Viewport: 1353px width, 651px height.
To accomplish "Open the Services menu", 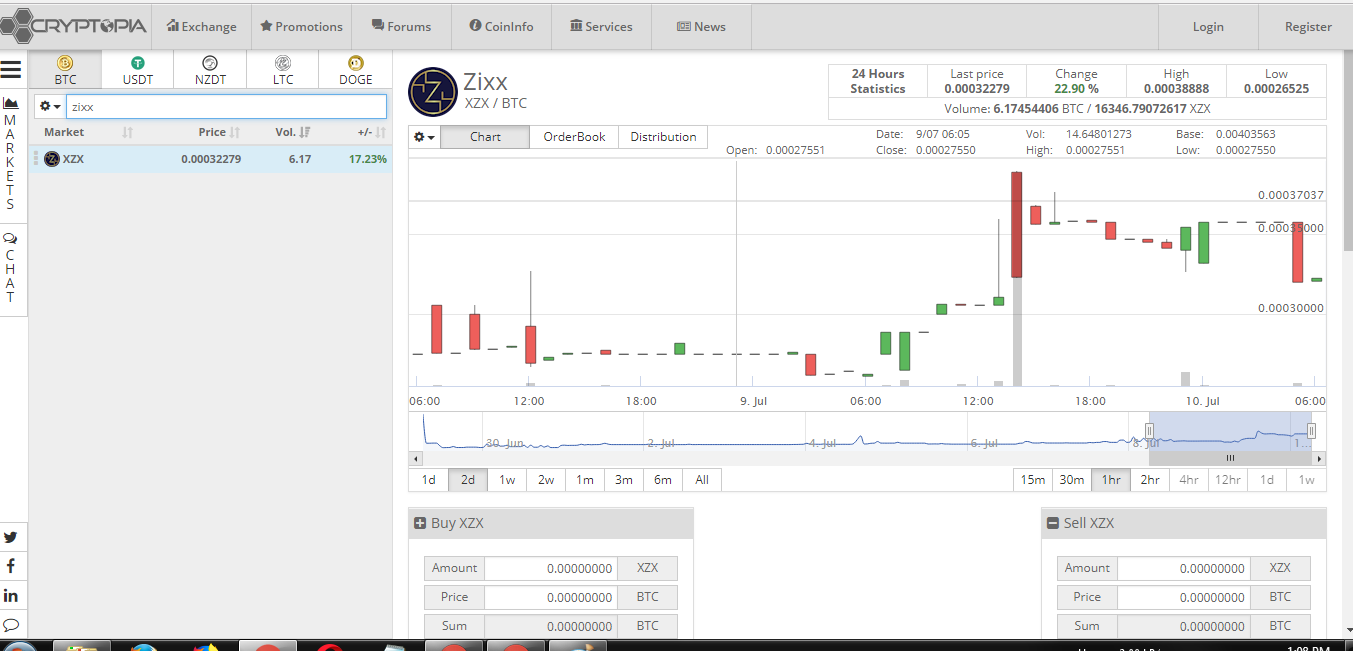I will coord(601,27).
